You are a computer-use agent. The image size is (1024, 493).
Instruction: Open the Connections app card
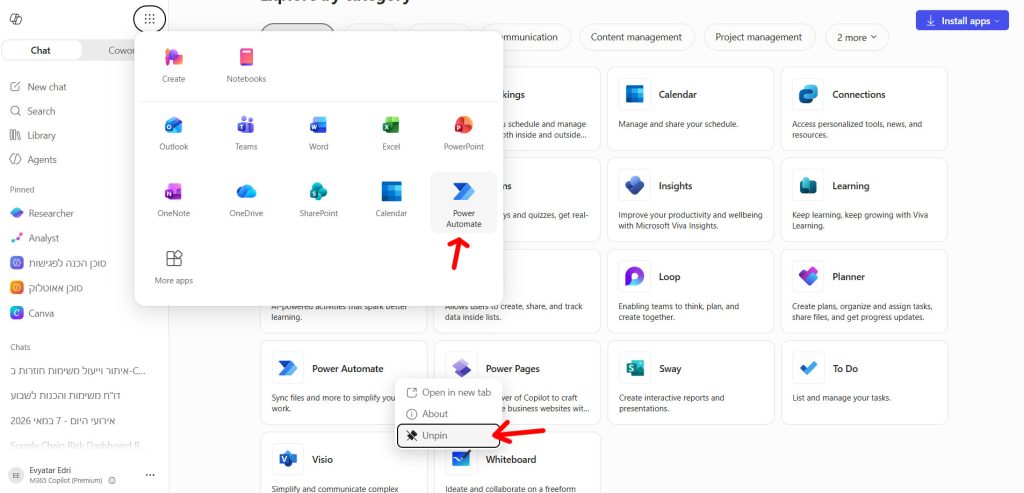pos(864,108)
